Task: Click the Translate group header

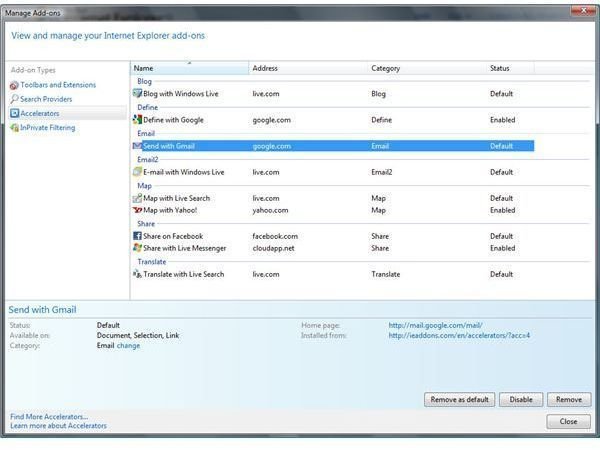Action: 152,262
